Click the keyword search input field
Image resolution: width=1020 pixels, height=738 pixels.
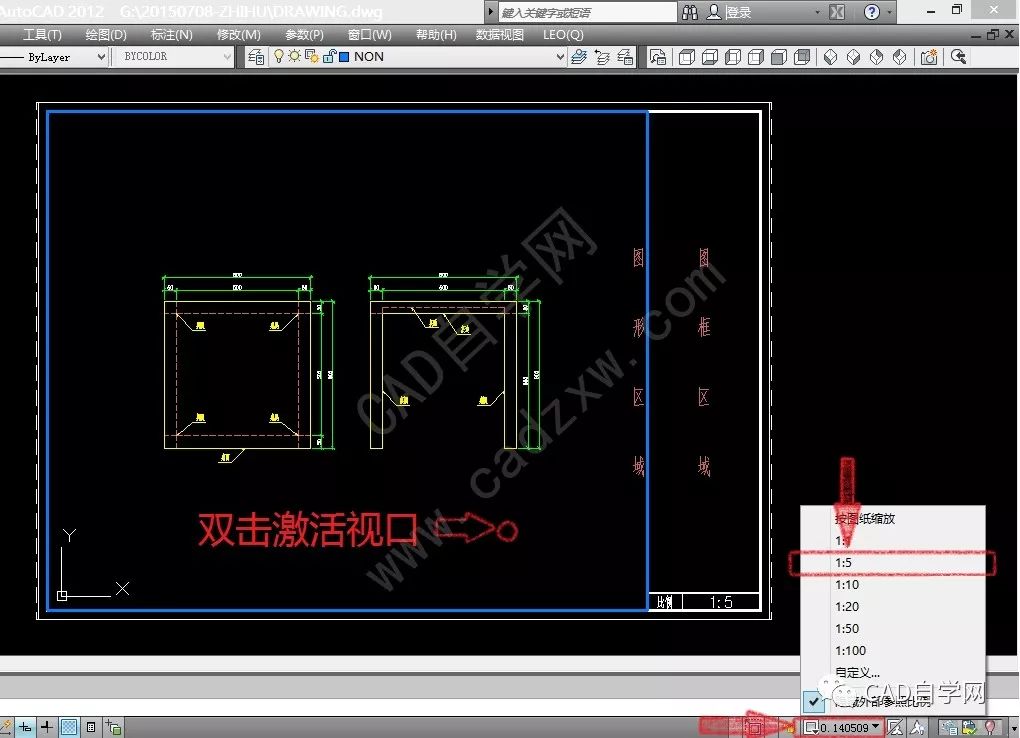(588, 12)
